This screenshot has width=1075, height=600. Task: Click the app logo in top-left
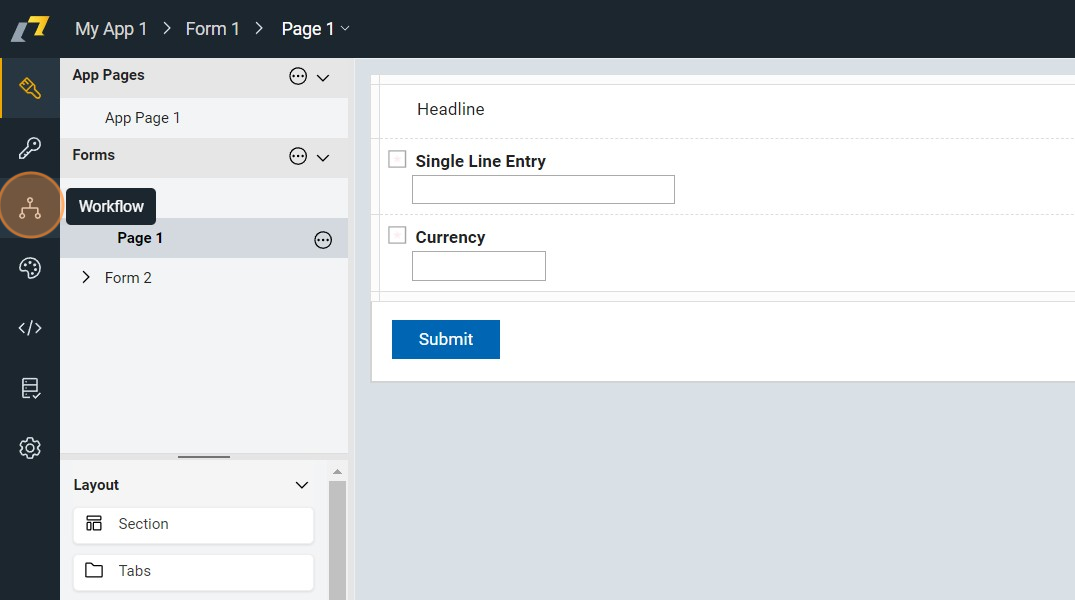coord(30,29)
